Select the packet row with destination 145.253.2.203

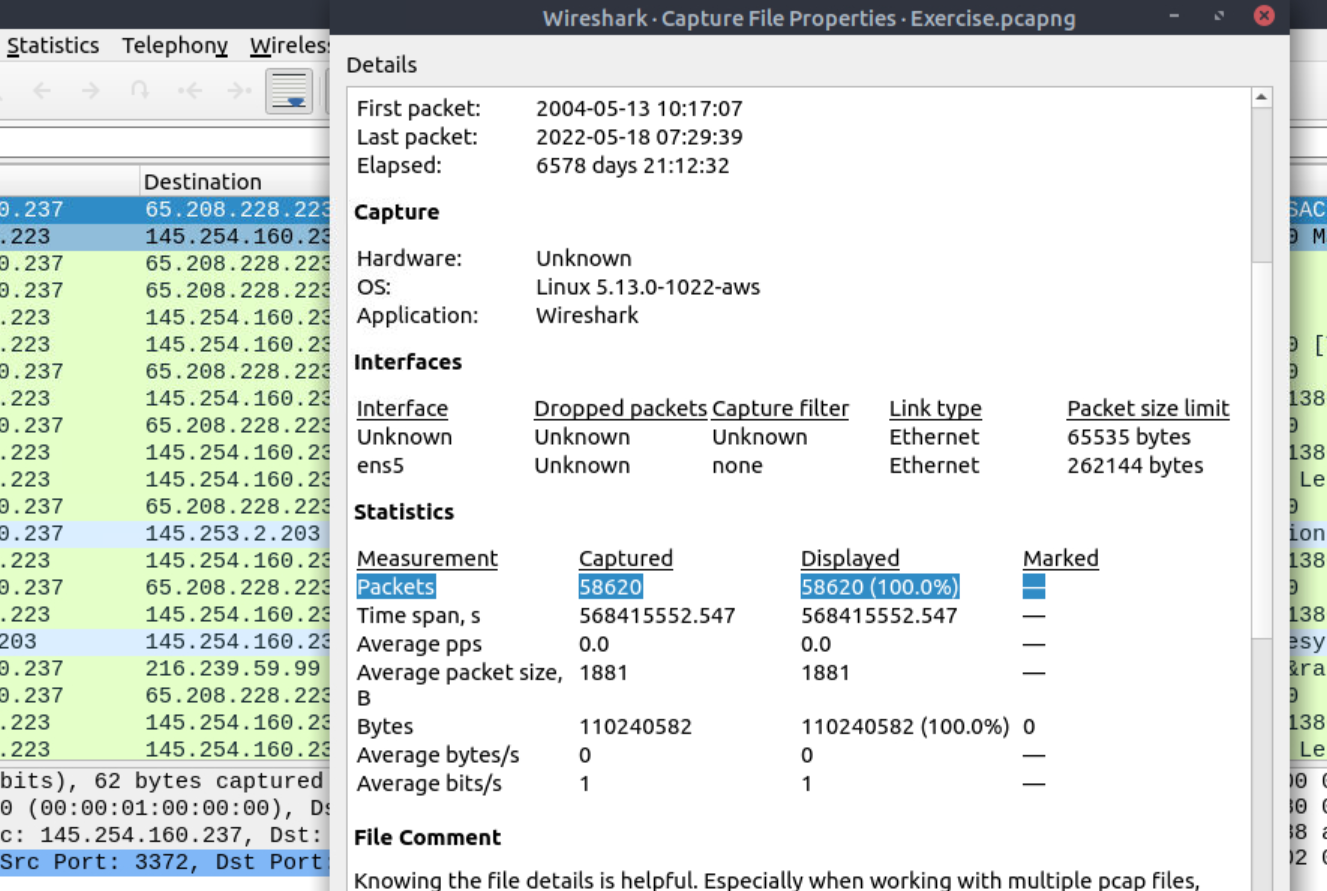pos(165,534)
